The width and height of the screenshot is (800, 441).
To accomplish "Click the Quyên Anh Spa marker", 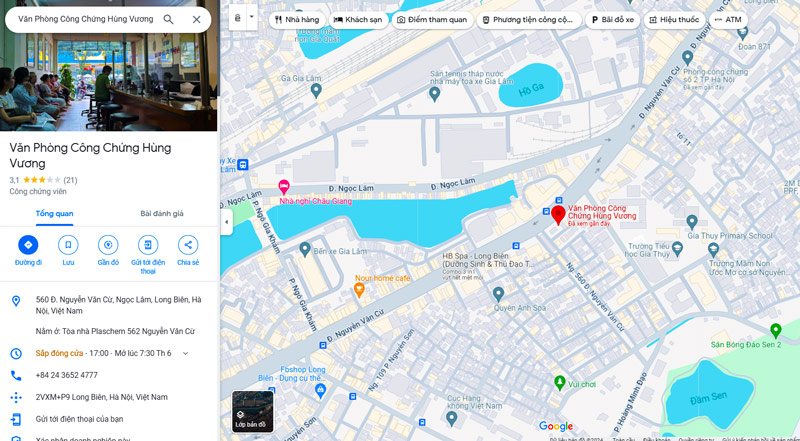I will coord(498,293).
